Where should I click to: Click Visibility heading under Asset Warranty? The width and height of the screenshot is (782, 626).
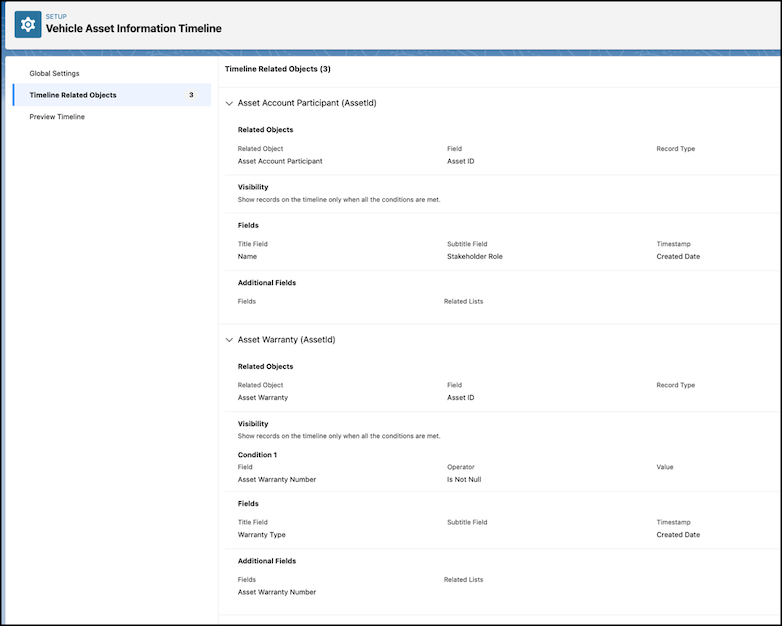click(x=253, y=423)
